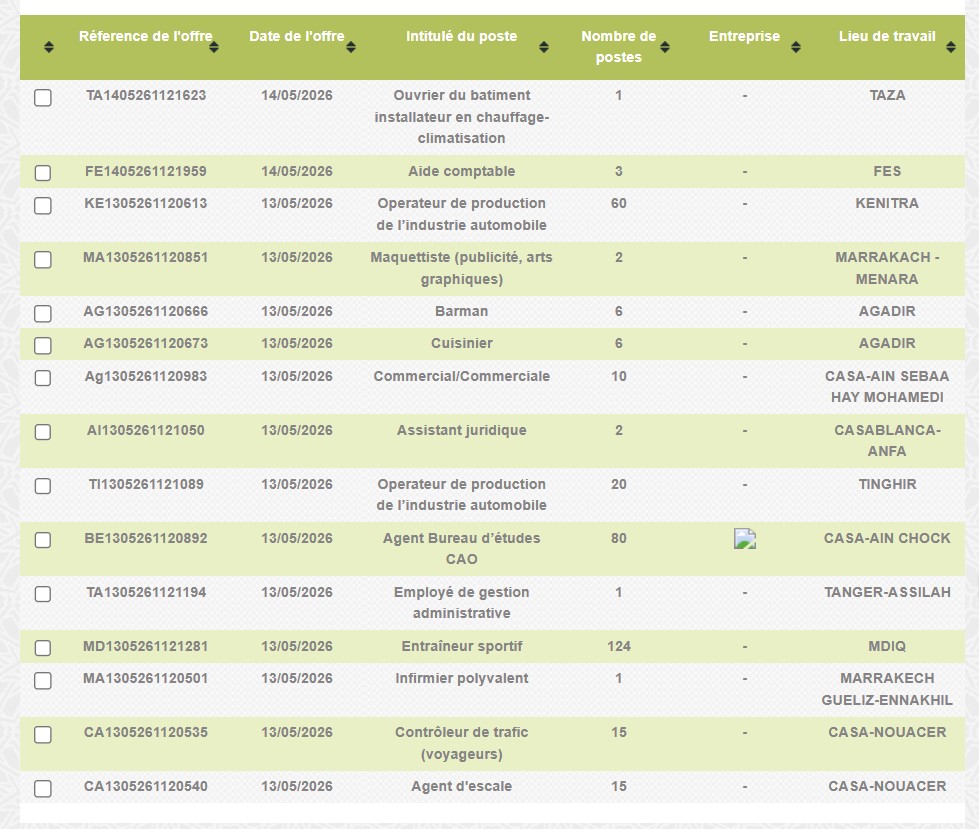Click Ouvrier du batiment installateur job title
979x829 pixels.
(461, 117)
